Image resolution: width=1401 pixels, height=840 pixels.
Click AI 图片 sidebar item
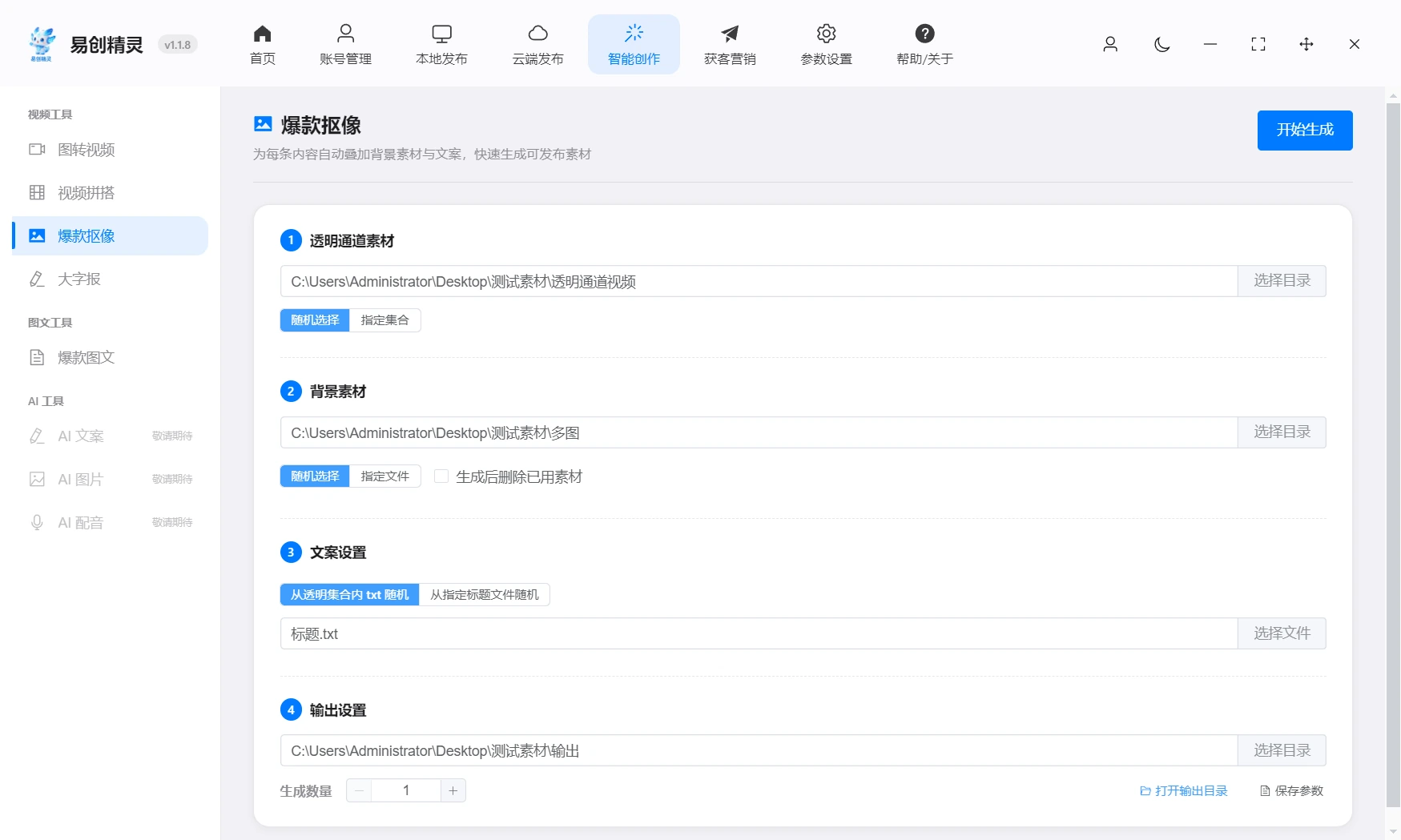(111, 480)
